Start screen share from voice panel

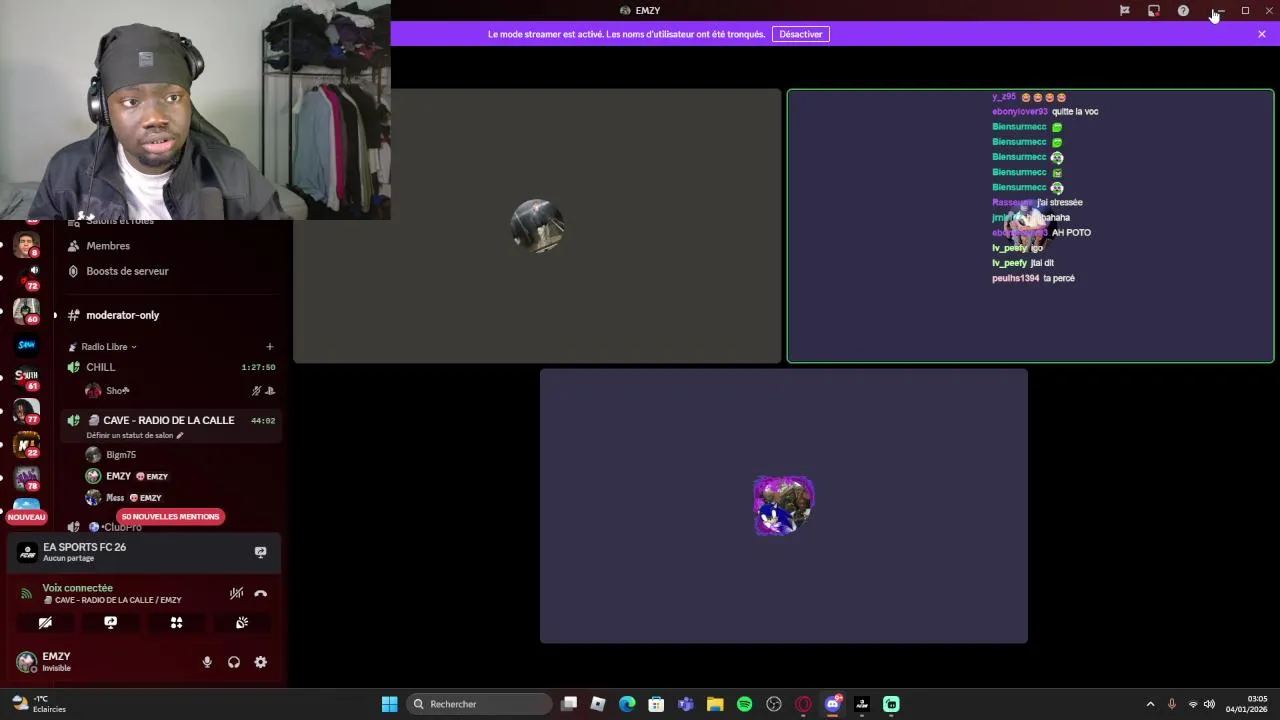pyautogui.click(x=110, y=622)
